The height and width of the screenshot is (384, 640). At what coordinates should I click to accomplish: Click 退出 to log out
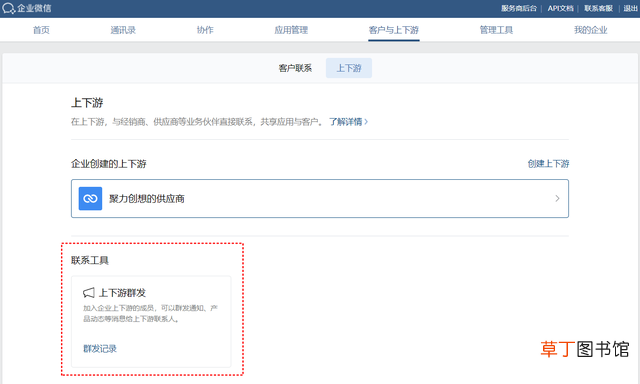[x=630, y=8]
